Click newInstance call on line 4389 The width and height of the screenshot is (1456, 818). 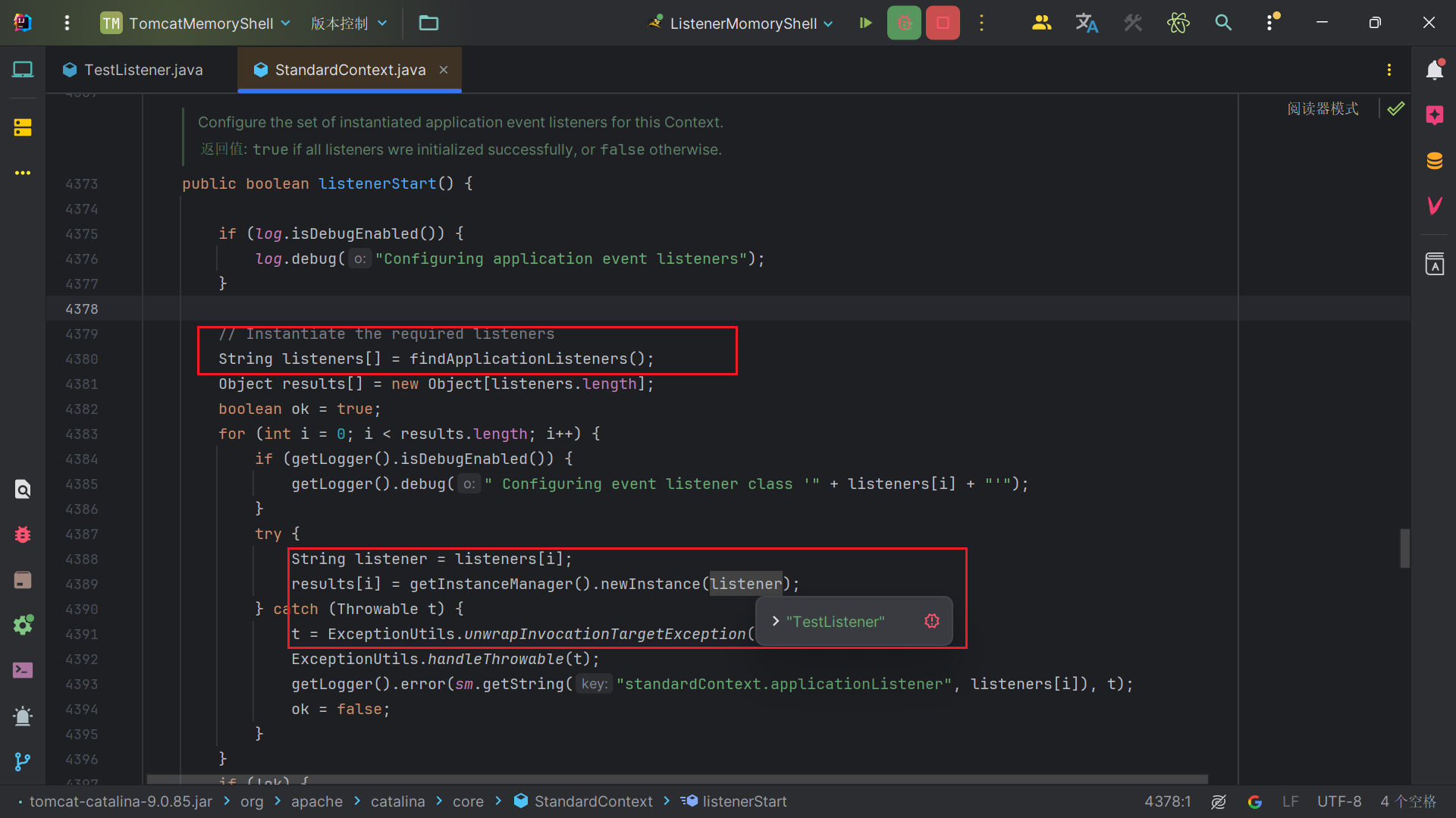pos(651,584)
